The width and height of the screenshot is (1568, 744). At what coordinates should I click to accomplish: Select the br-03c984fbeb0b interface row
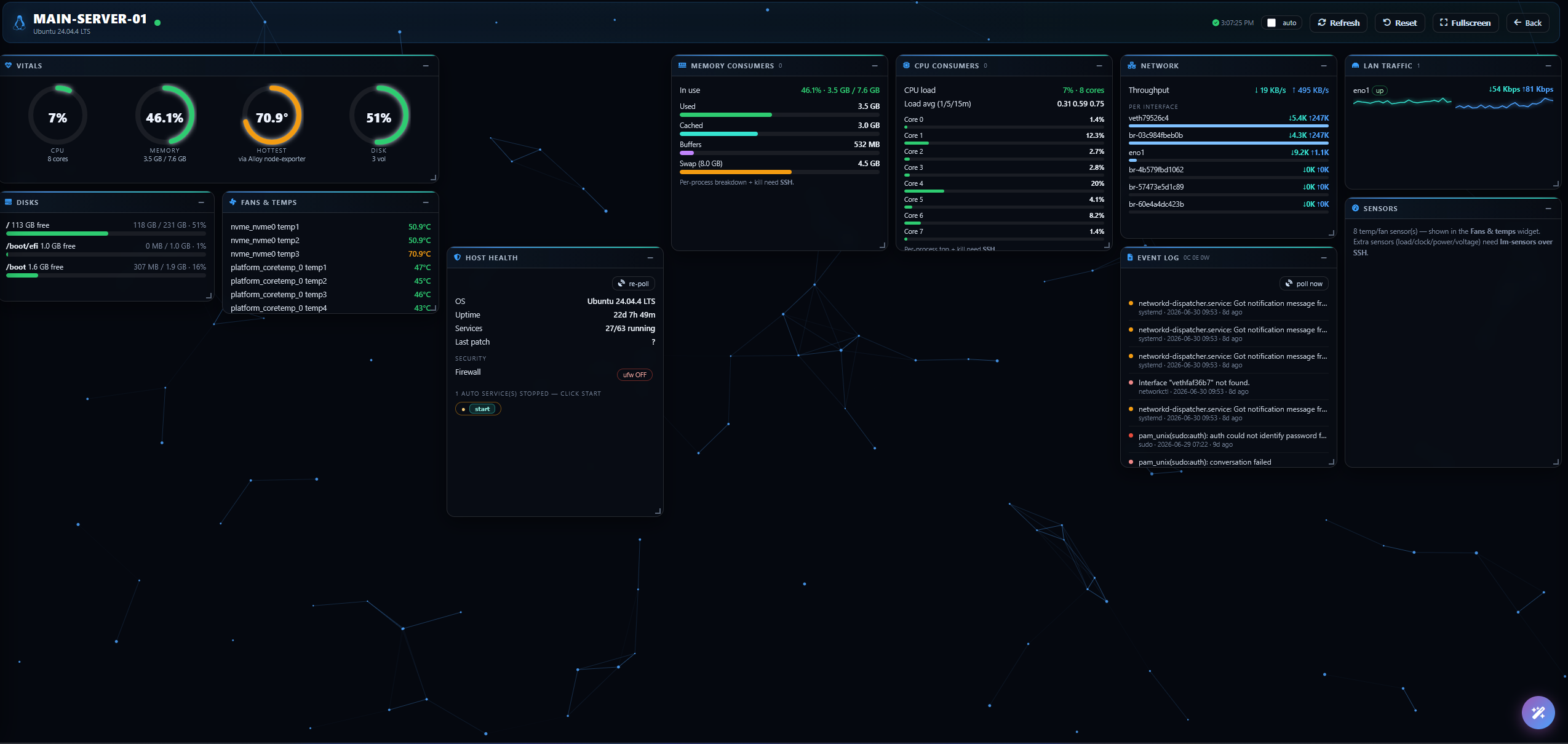click(1228, 137)
